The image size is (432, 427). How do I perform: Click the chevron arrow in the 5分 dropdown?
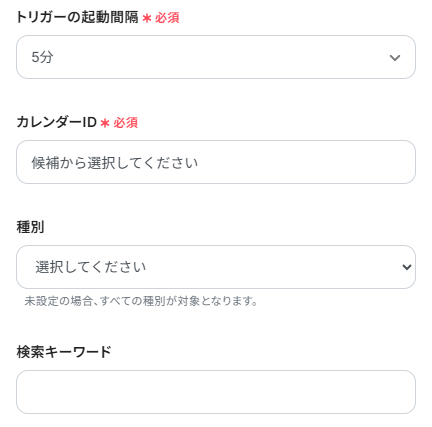click(x=395, y=58)
